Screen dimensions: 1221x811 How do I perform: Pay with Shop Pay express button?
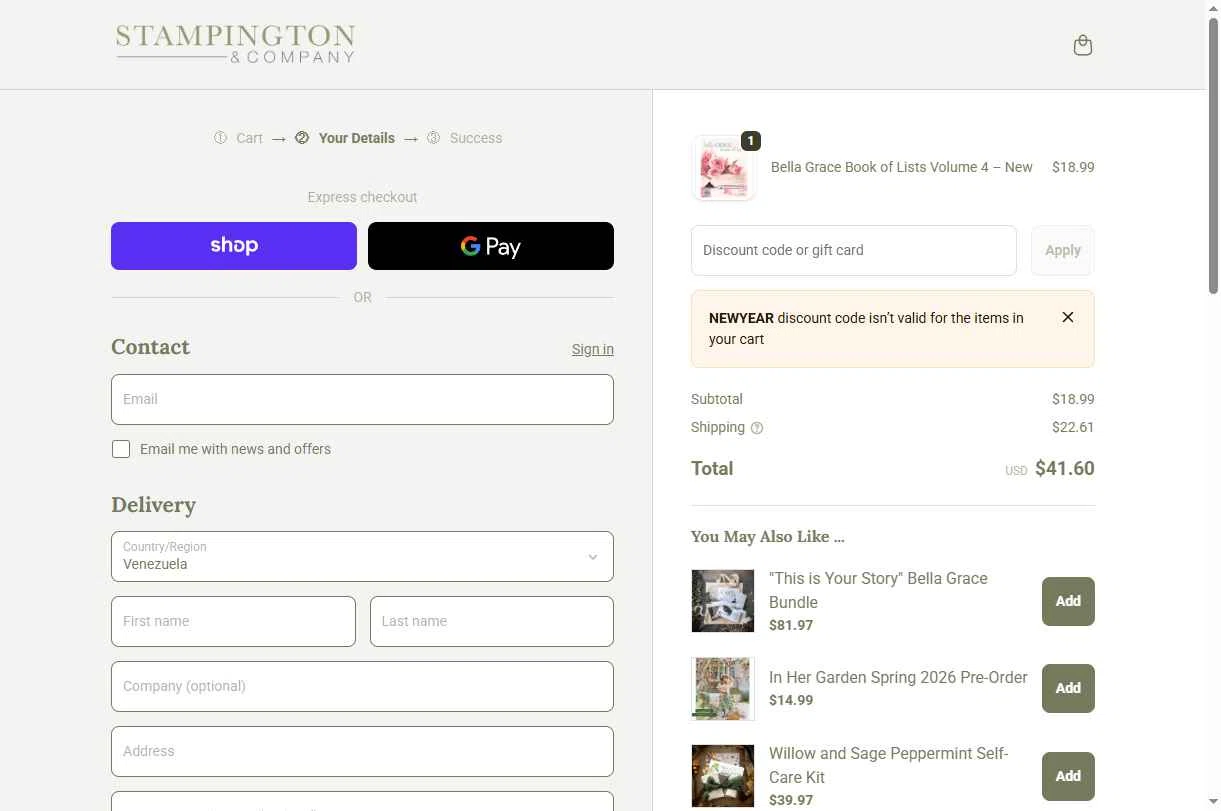pos(234,246)
